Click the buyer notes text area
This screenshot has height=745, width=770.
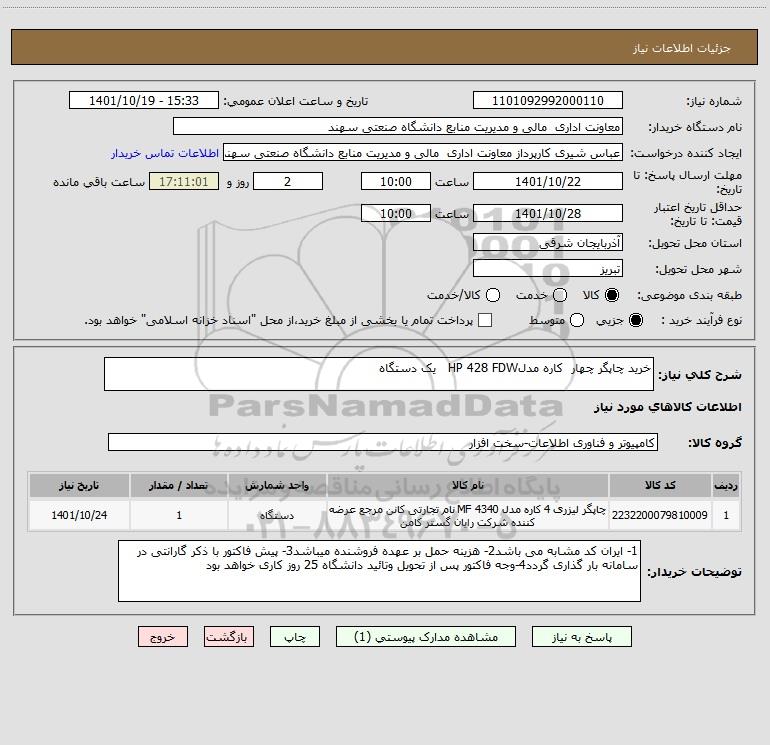[379, 571]
